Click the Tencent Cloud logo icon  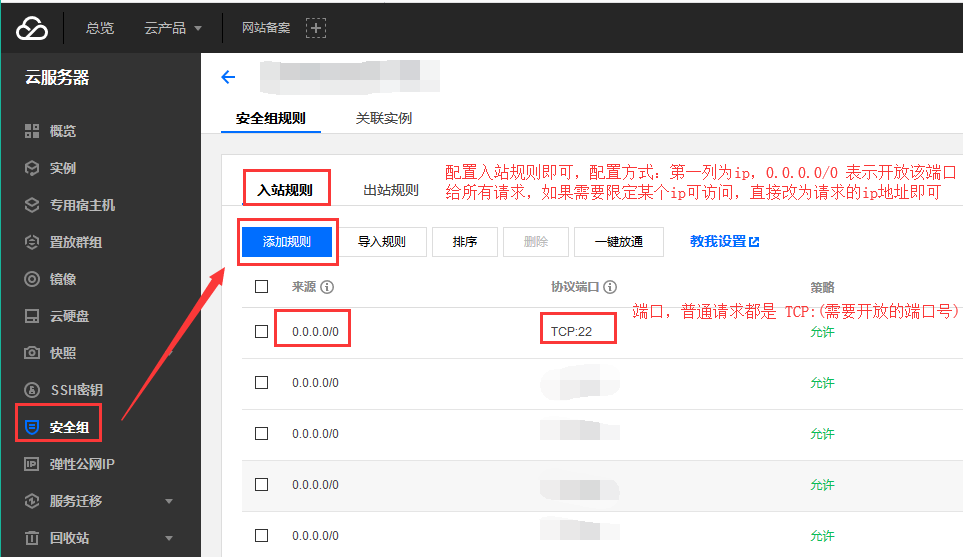click(31, 28)
